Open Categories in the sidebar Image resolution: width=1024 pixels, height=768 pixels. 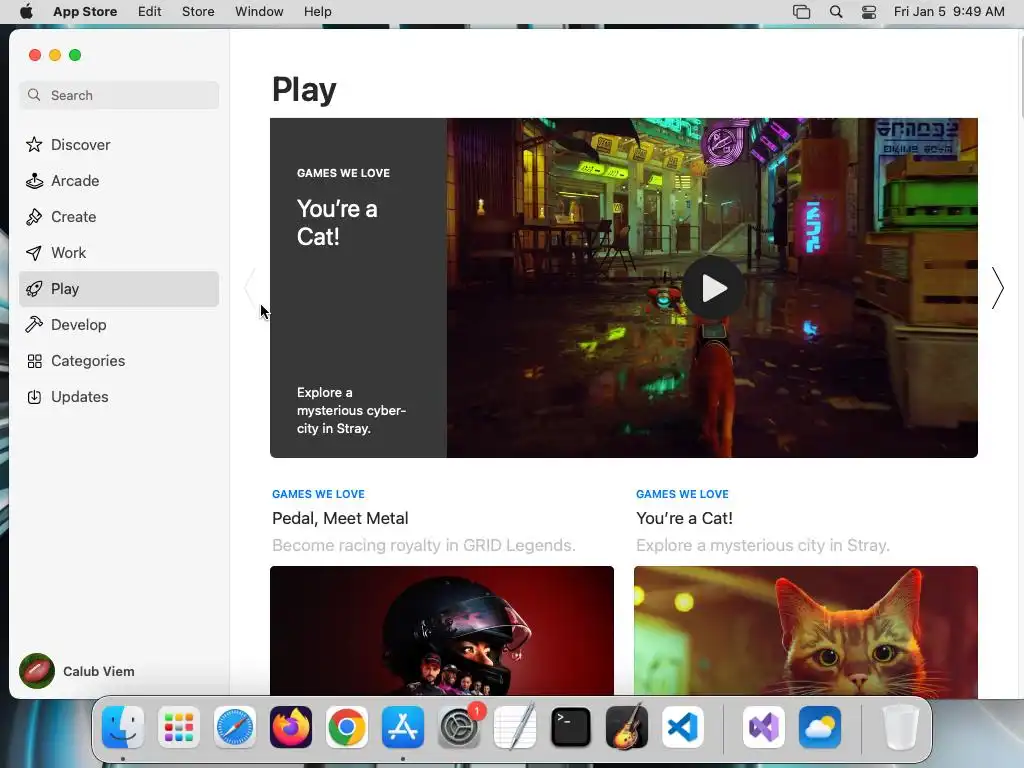tap(119, 361)
